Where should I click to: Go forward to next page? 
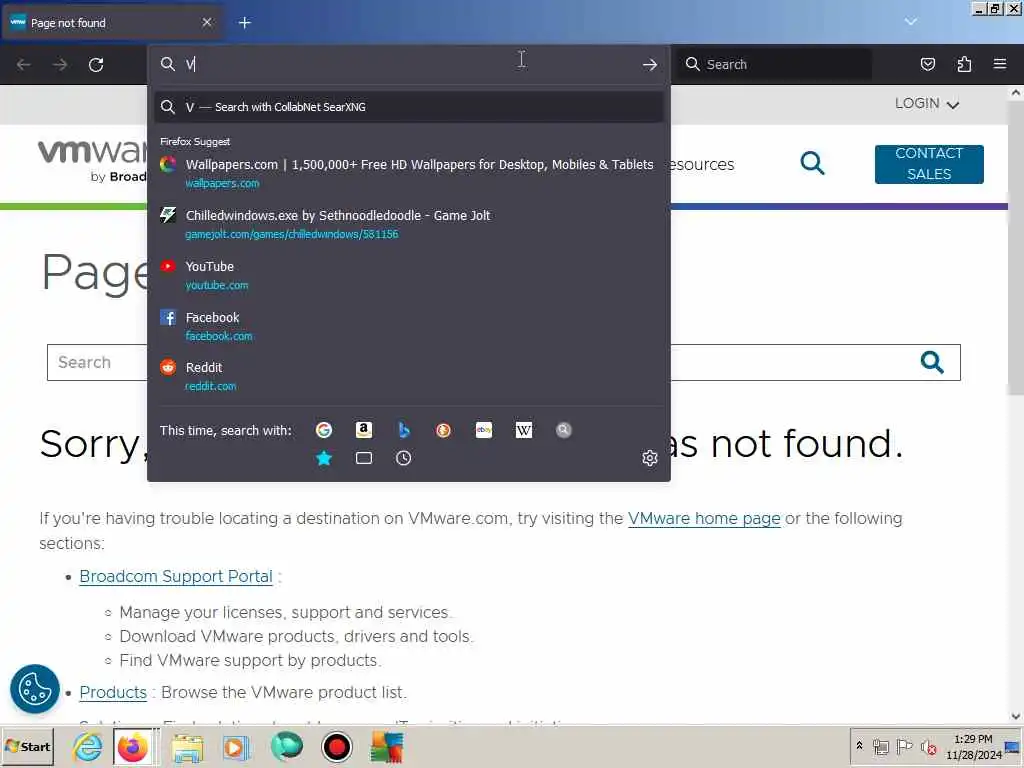pyautogui.click(x=60, y=64)
